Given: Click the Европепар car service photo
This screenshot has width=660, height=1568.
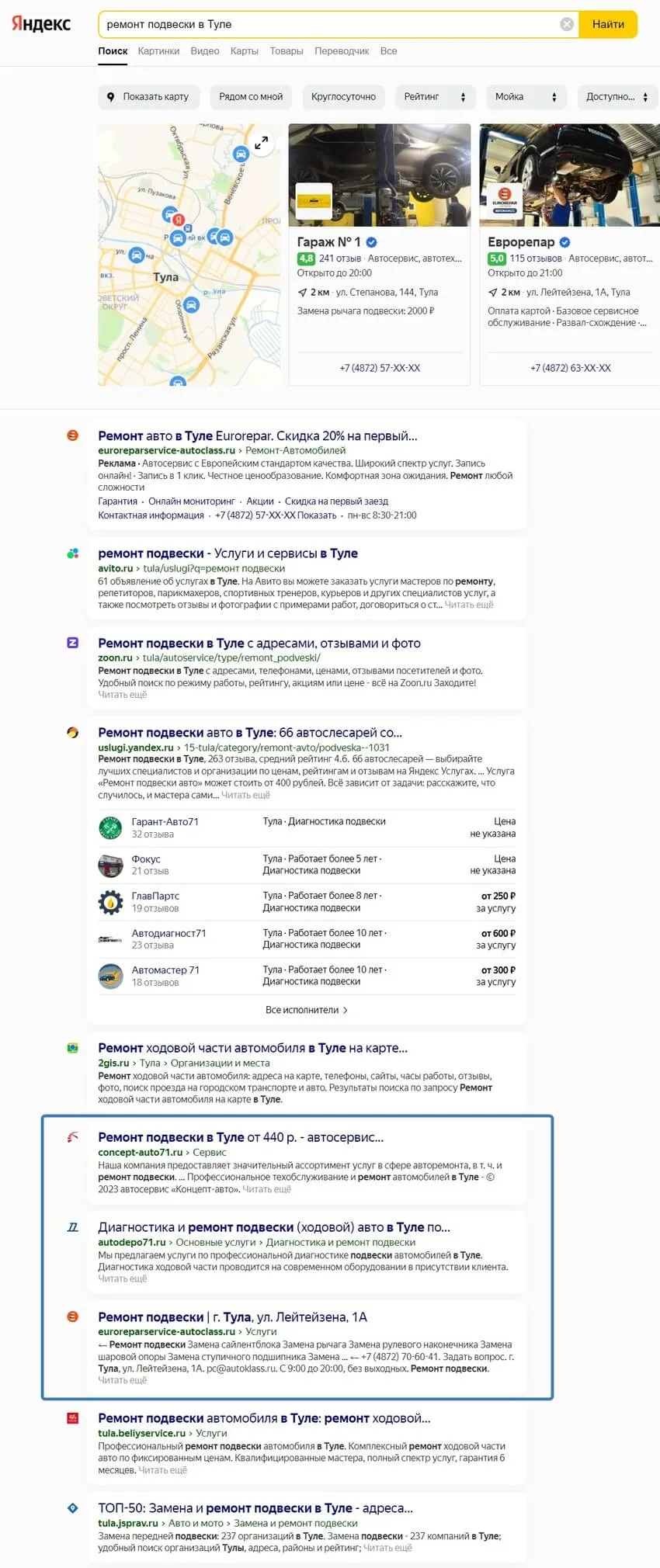Looking at the screenshot, I should pyautogui.click(x=569, y=175).
